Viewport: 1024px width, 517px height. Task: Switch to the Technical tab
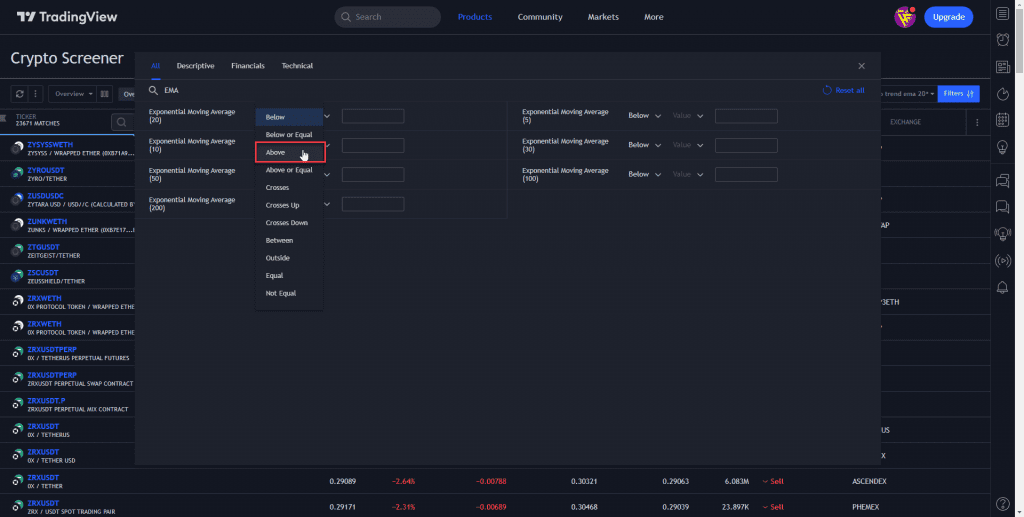point(297,66)
